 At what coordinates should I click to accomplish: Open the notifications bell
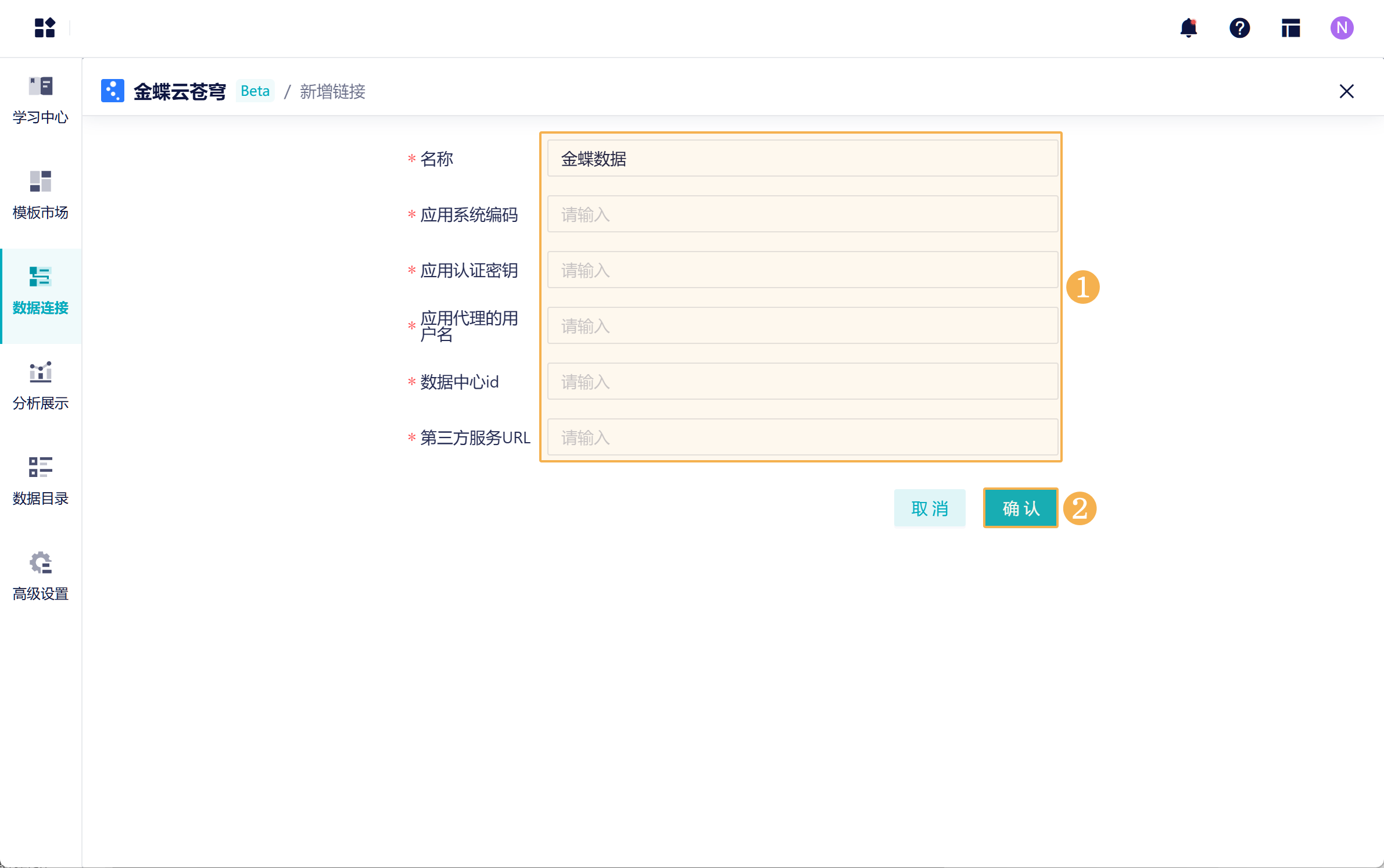1188,28
